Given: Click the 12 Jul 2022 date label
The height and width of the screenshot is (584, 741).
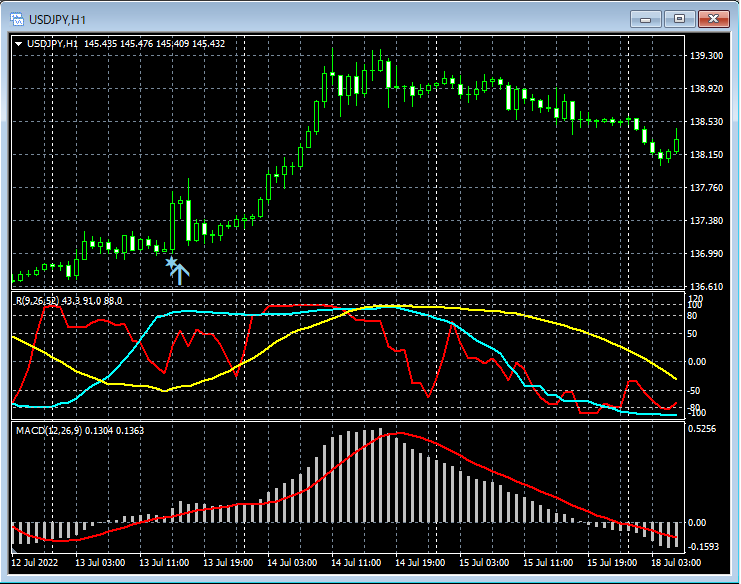Looking at the screenshot, I should [x=36, y=563].
